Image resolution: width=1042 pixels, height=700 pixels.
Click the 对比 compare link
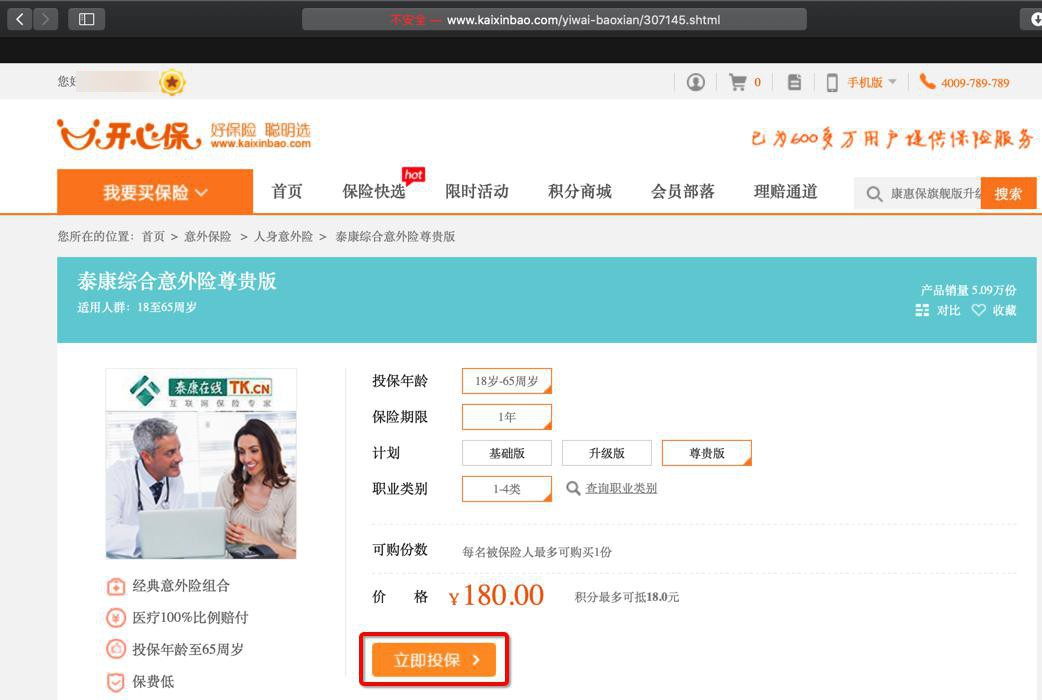tap(948, 310)
